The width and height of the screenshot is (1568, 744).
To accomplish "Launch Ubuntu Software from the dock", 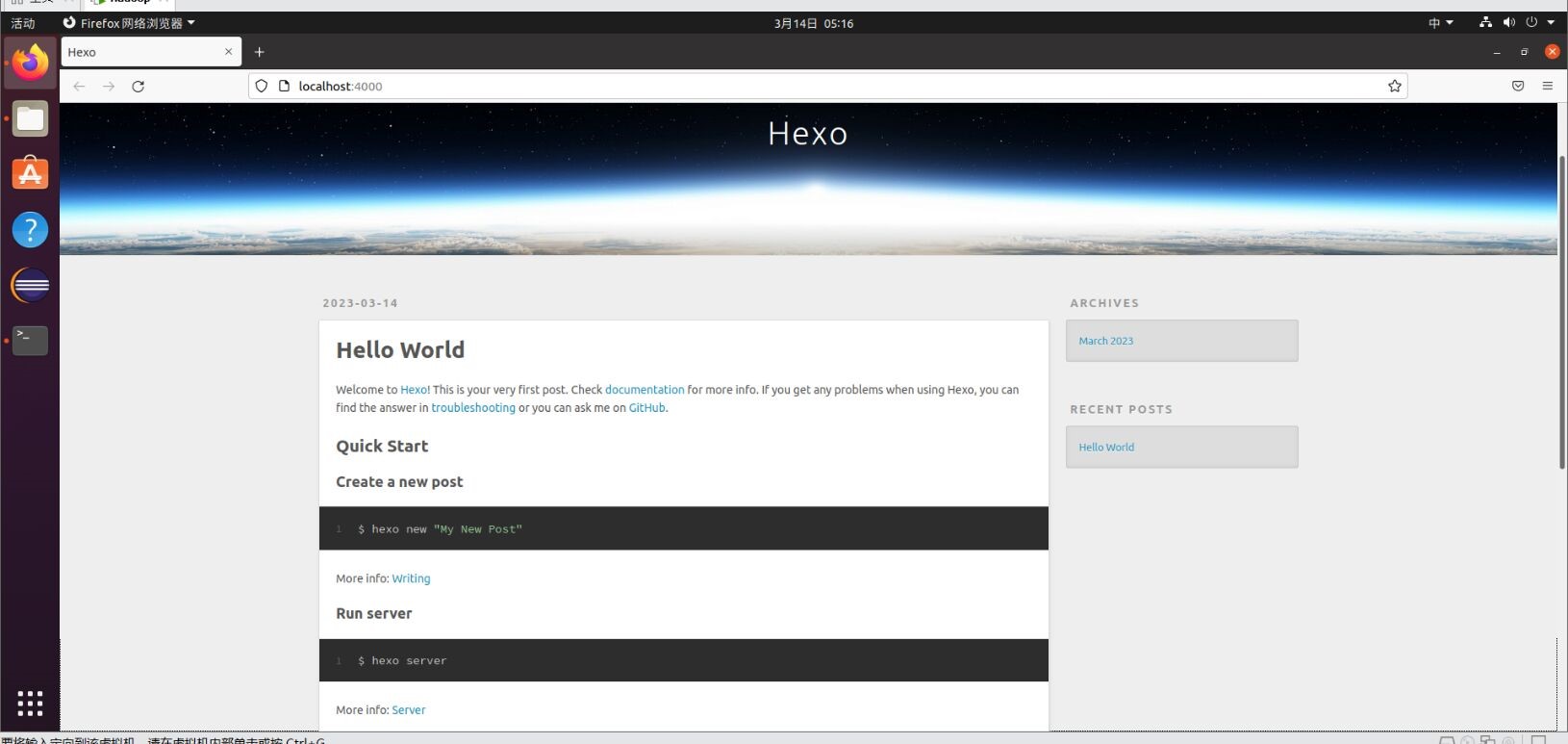I will 30,174.
